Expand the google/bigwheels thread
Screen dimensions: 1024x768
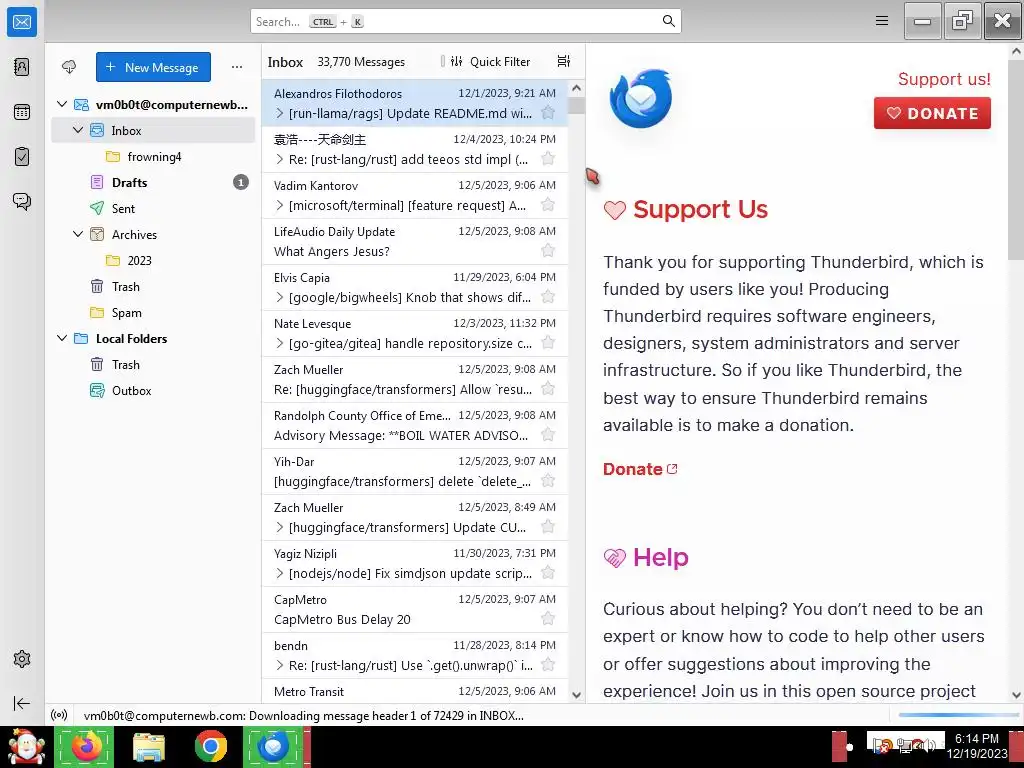280,297
